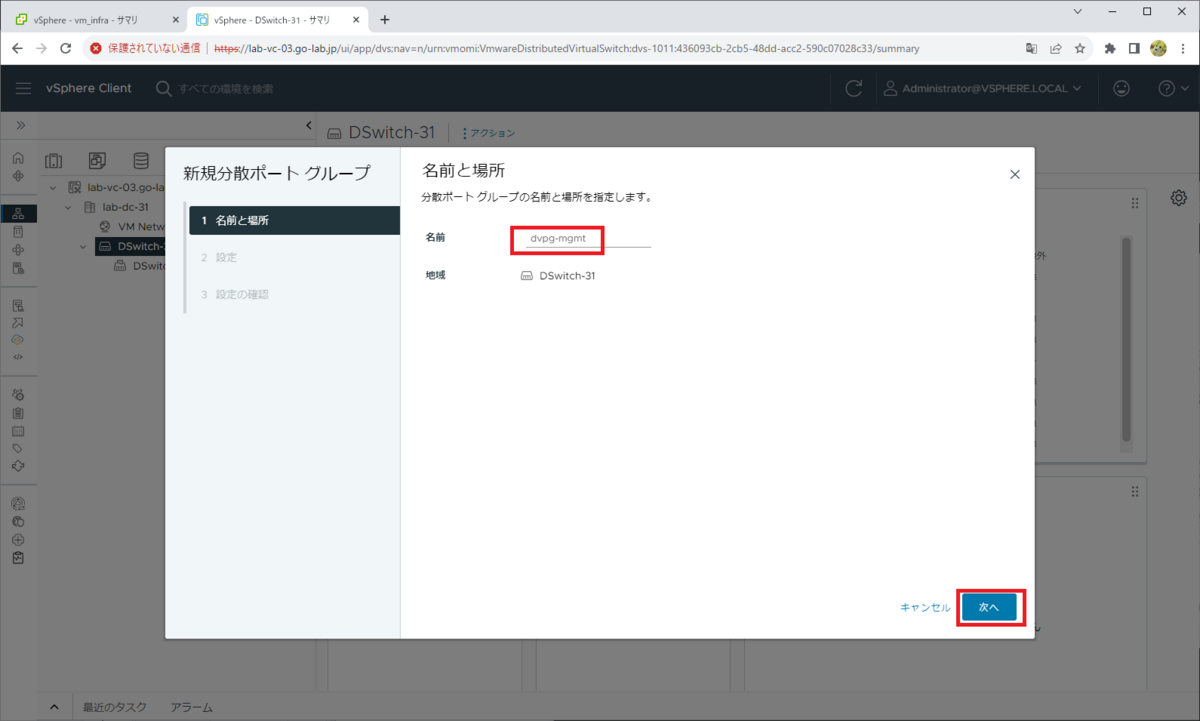Click キャンセル to cancel the wizard
Image resolution: width=1200 pixels, height=721 pixels.
925,607
